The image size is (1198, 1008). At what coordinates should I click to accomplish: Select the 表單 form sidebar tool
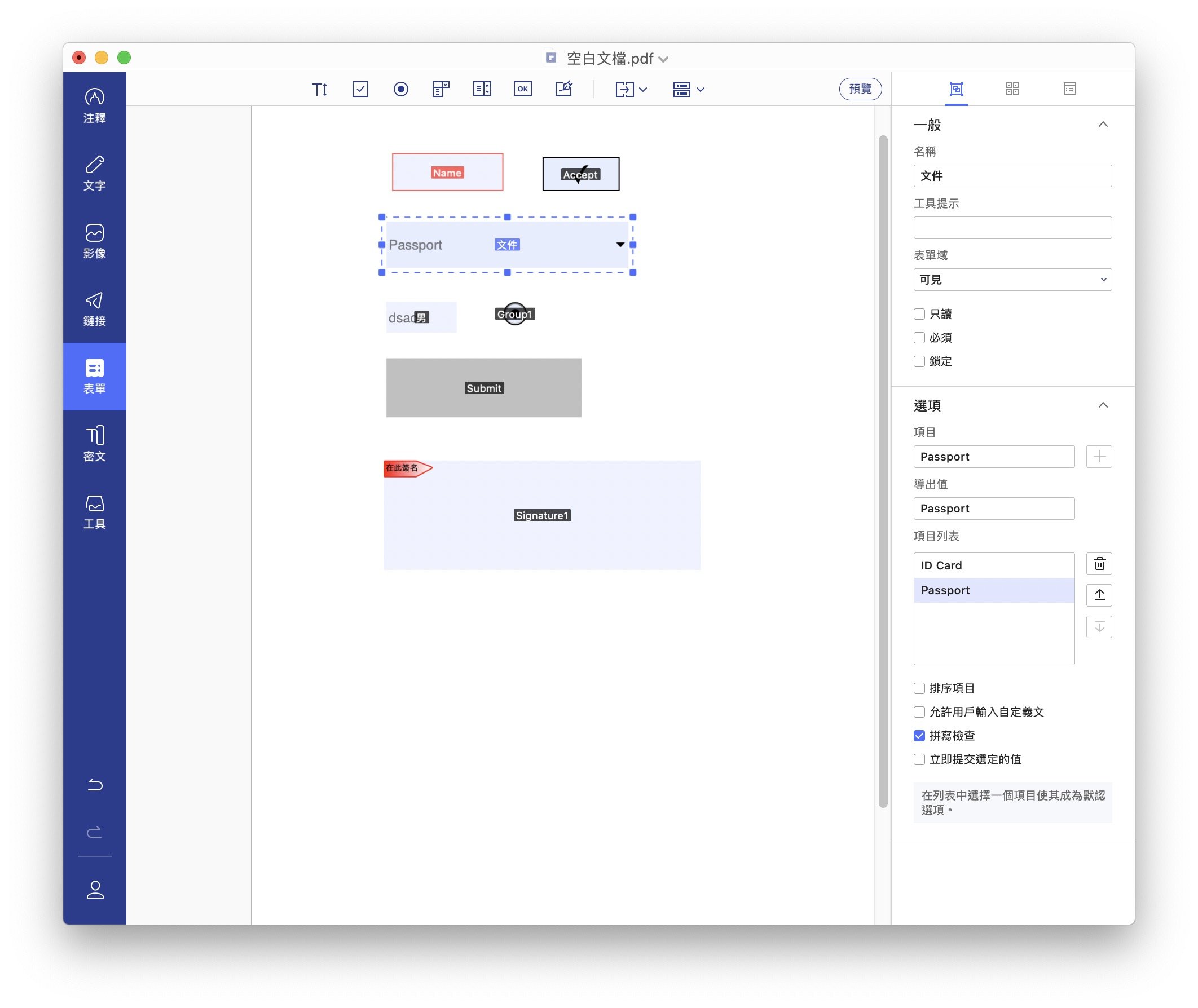(94, 377)
